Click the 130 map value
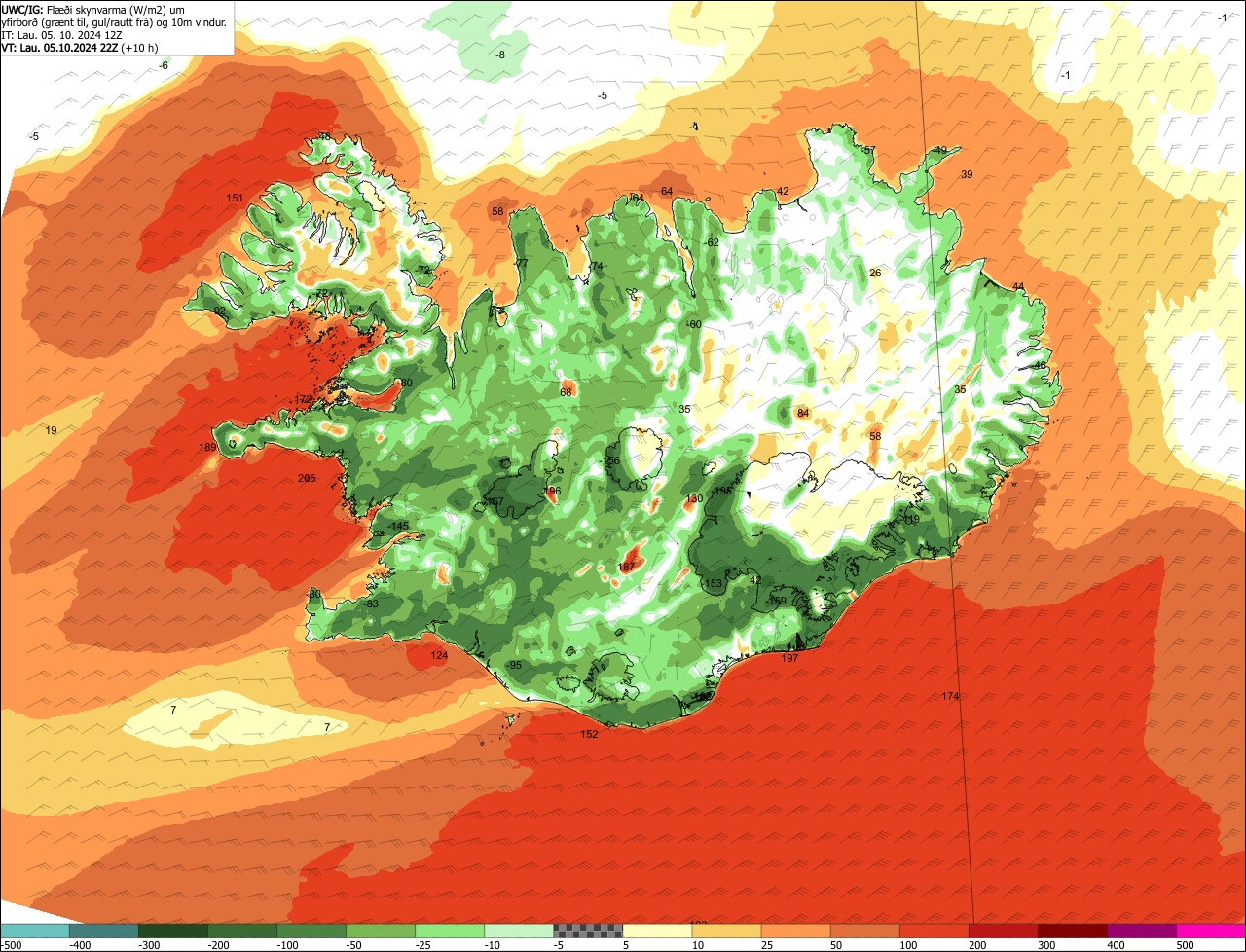This screenshot has height=952, width=1246. (694, 498)
